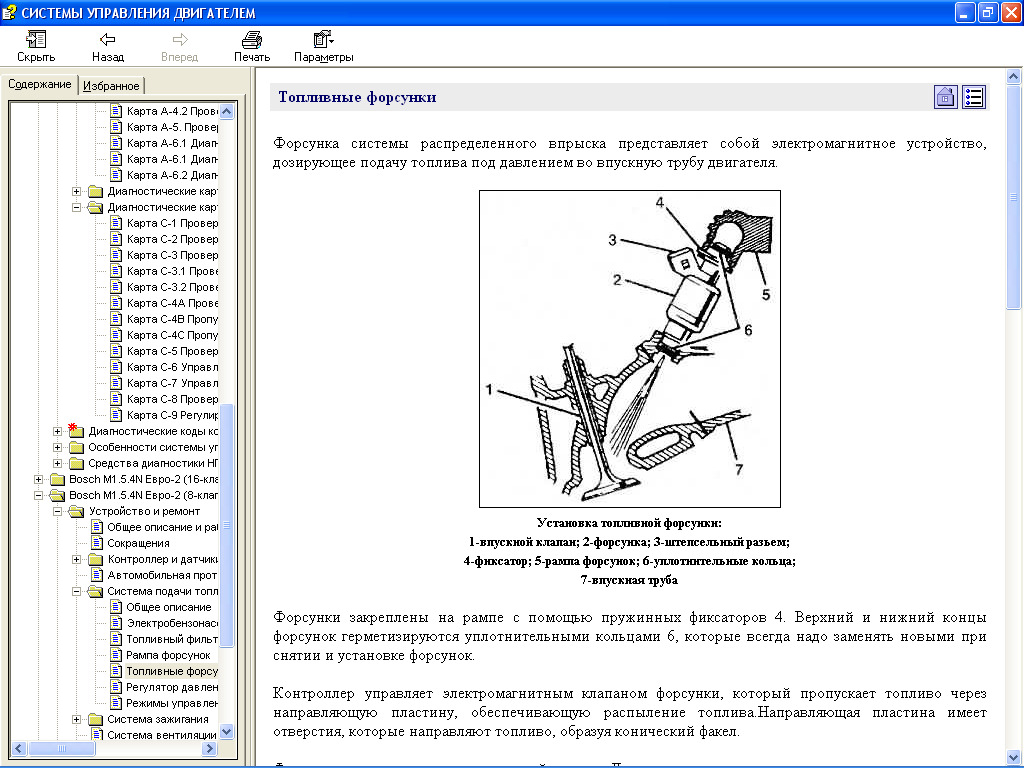Viewport: 1024px width, 768px height.
Task: Click the folder icon of Особенности системы
Action: pyautogui.click(x=76, y=447)
